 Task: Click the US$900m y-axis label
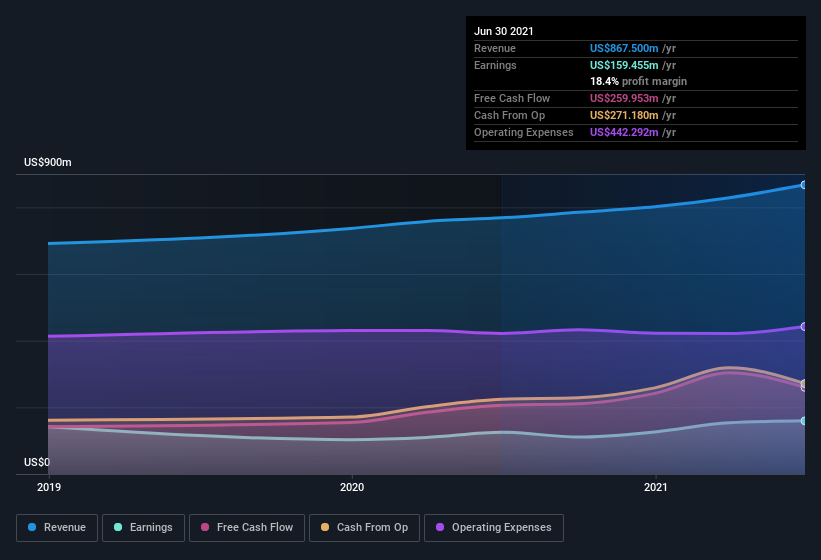(48, 162)
